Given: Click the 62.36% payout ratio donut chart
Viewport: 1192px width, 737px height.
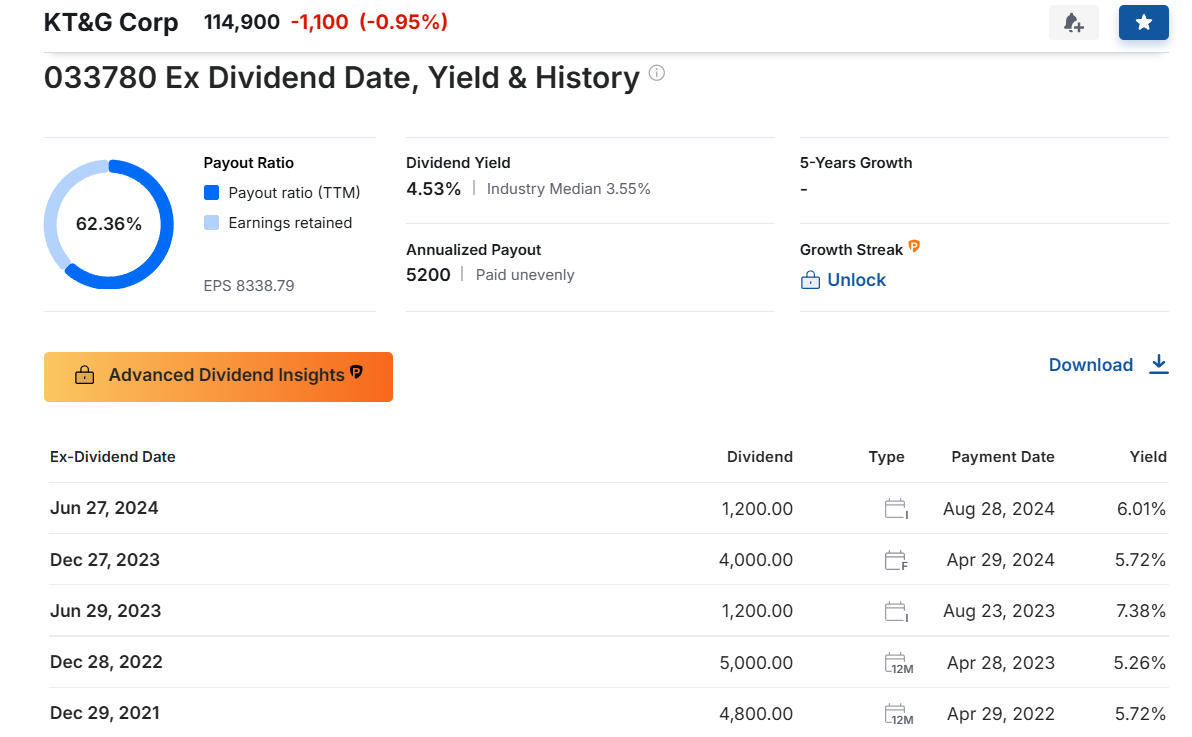Looking at the screenshot, I should point(109,224).
